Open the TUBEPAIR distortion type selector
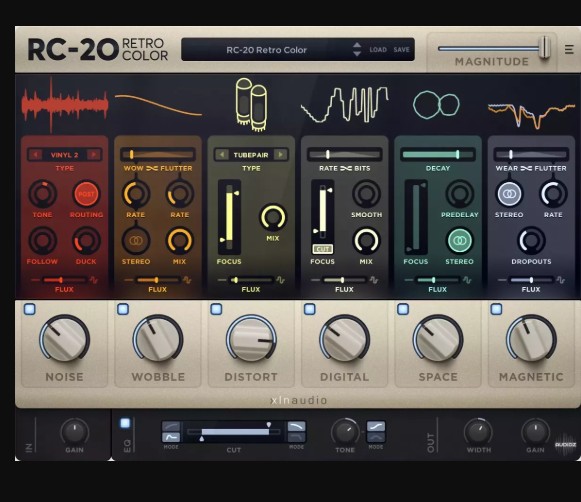581x502 pixels. click(251, 155)
